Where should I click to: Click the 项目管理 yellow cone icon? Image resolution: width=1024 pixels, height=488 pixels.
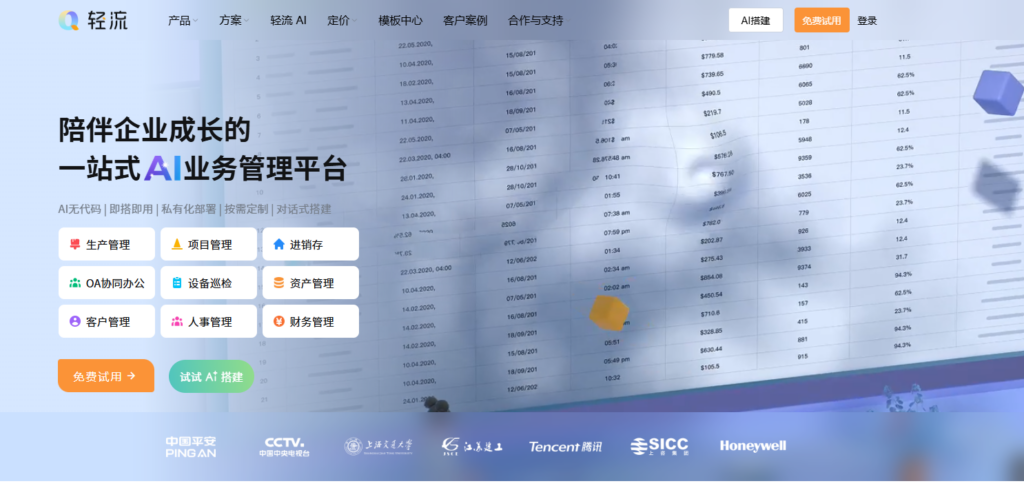coord(176,244)
